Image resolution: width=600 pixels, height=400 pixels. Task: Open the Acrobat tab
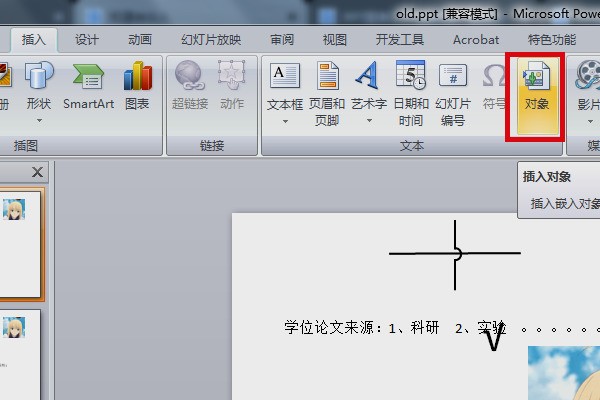pos(476,40)
